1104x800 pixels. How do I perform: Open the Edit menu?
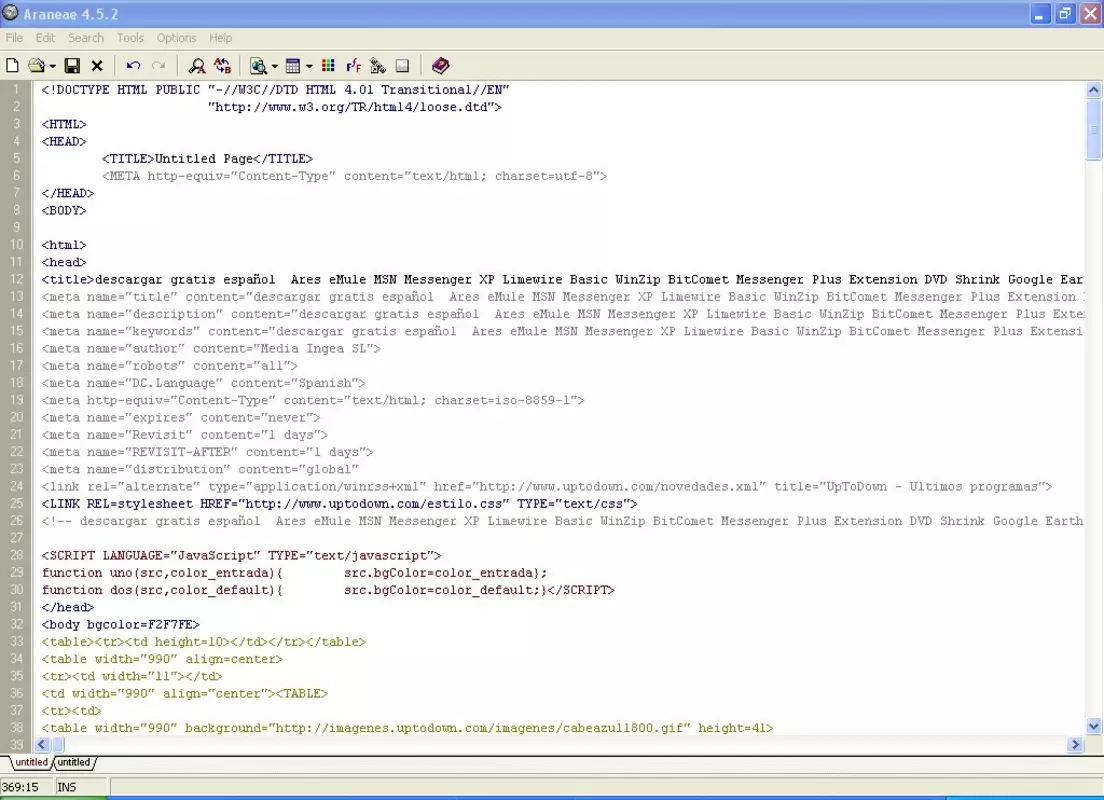click(x=45, y=37)
